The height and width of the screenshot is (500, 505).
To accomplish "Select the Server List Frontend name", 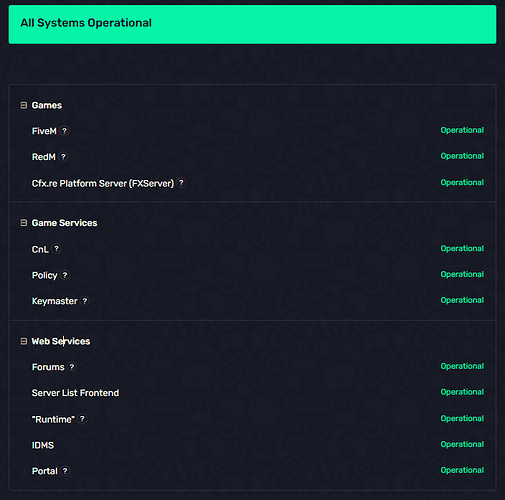I will (75, 393).
